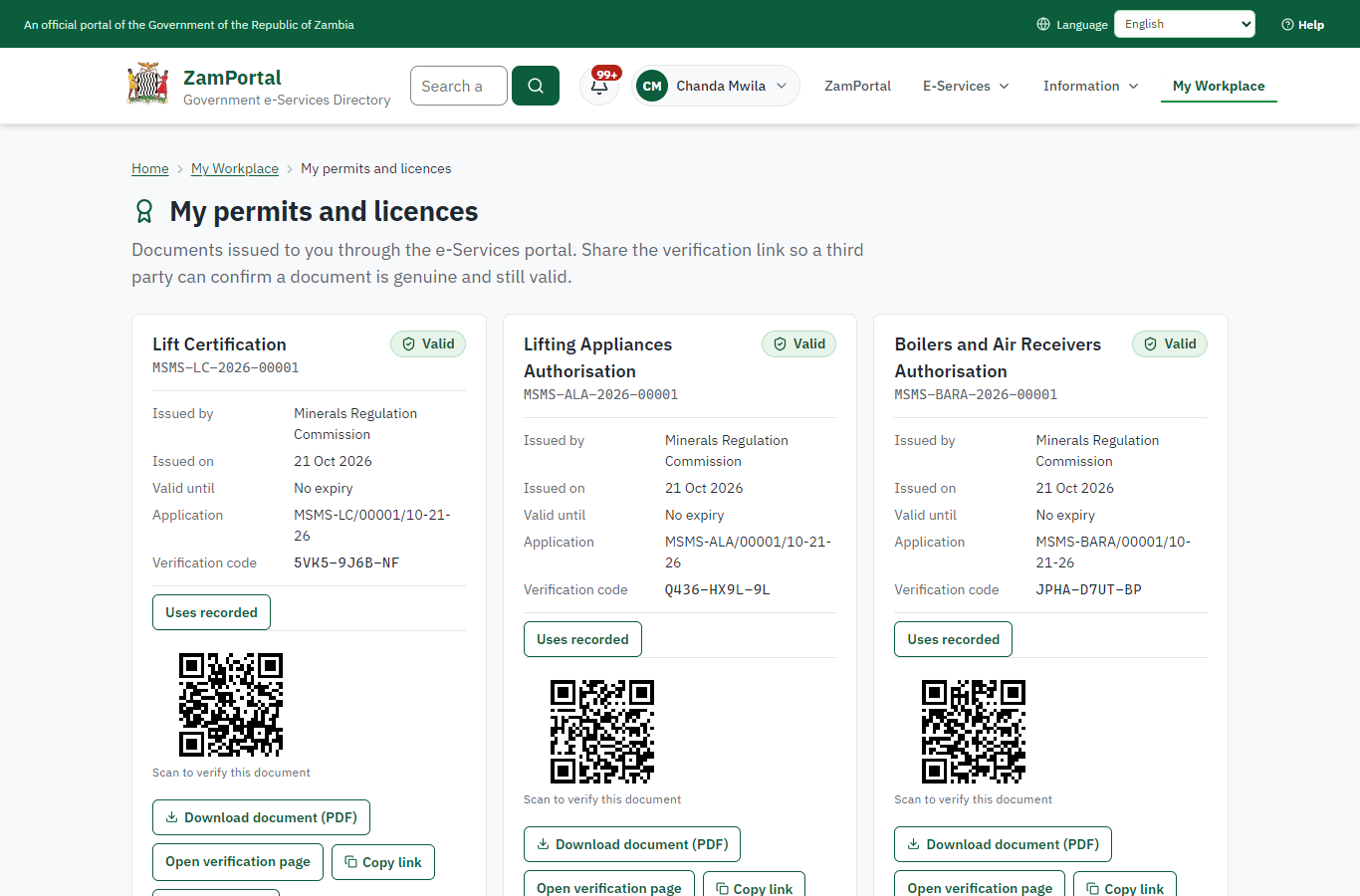The height and width of the screenshot is (896, 1360).
Task: Click Lifting Appliances Authorisation QR code
Action: point(602,732)
